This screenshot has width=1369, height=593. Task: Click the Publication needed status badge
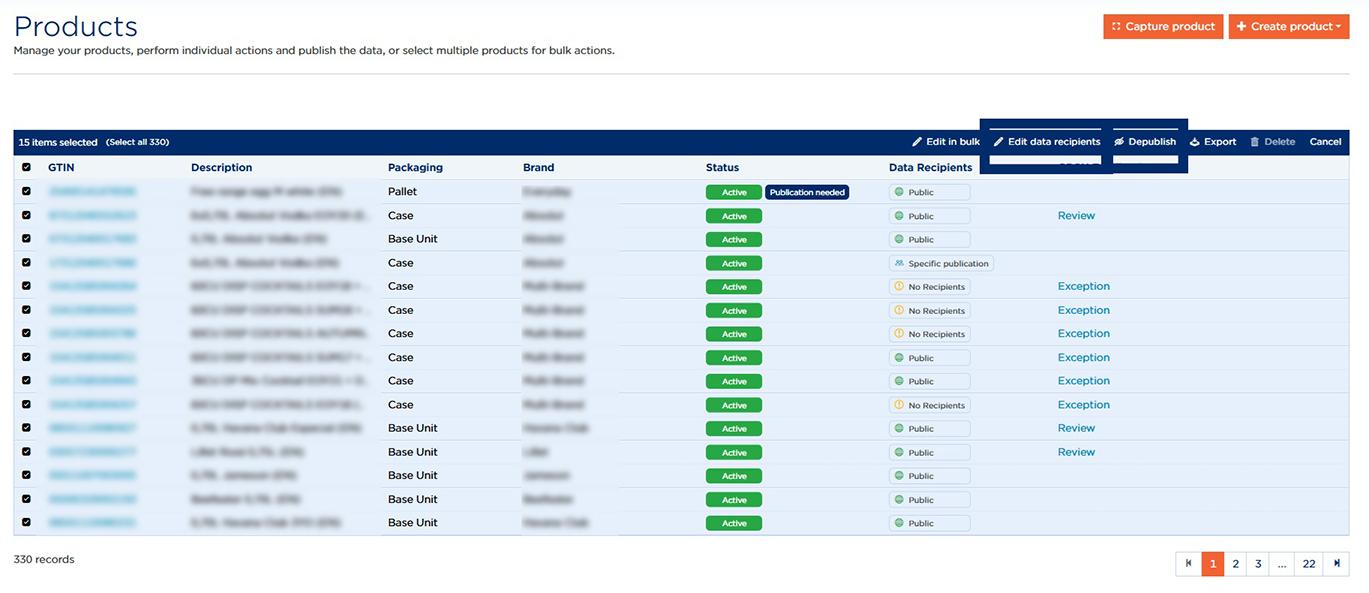pos(807,192)
